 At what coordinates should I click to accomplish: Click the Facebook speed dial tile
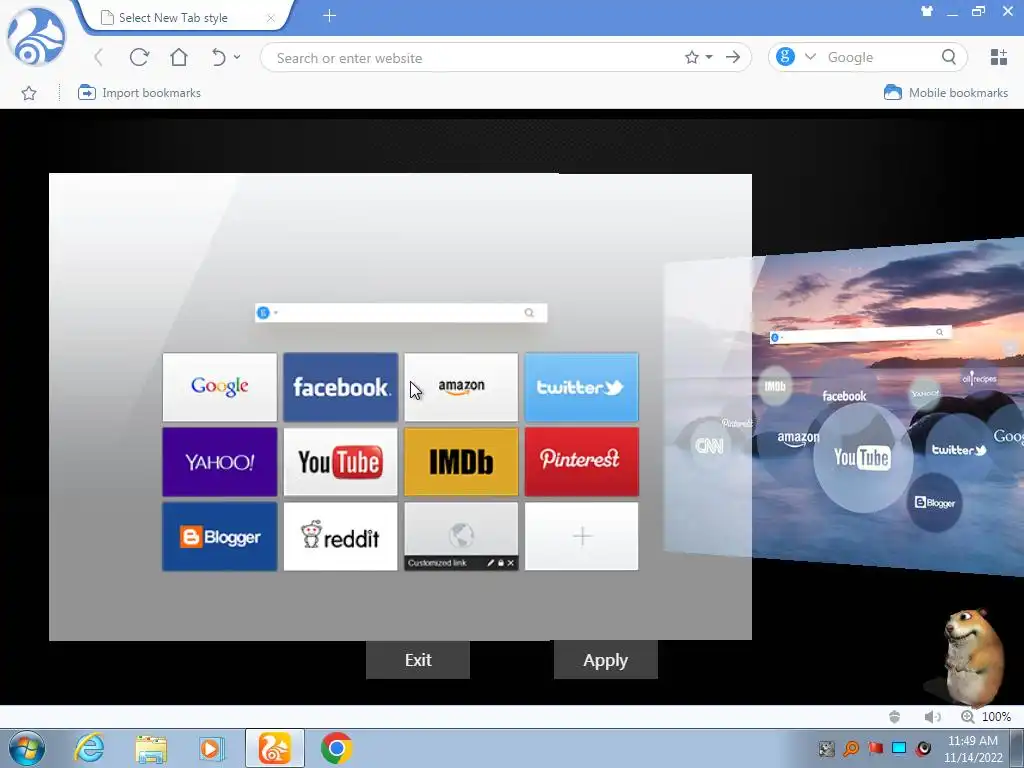[x=340, y=387]
